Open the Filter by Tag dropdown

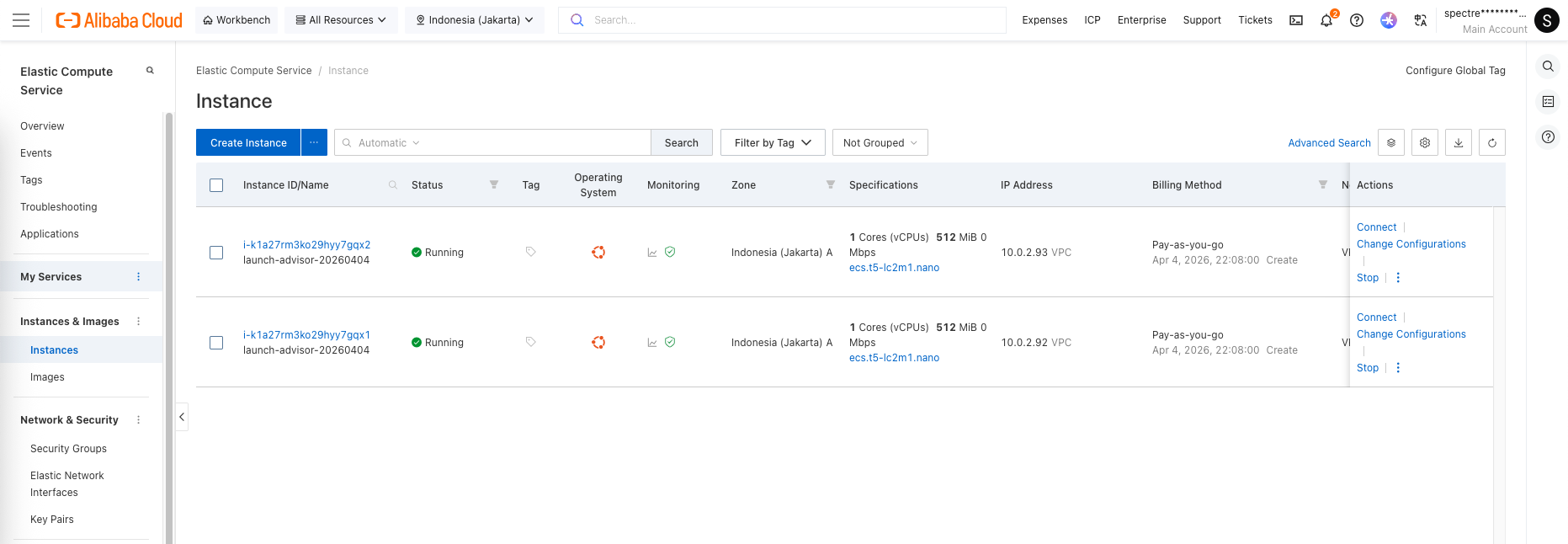[772, 142]
